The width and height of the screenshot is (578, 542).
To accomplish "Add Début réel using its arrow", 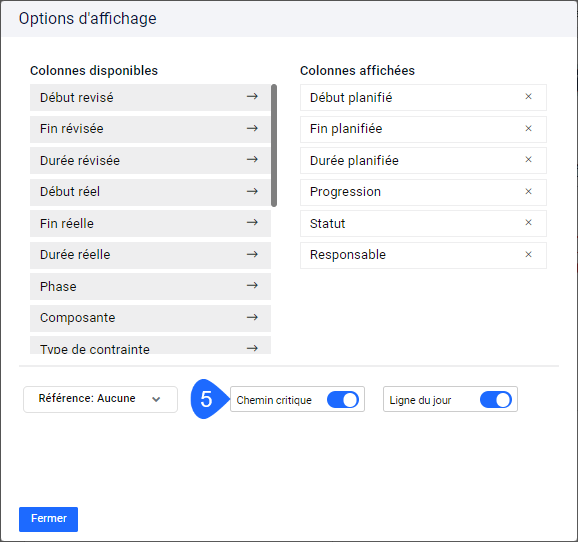I will tap(252, 191).
